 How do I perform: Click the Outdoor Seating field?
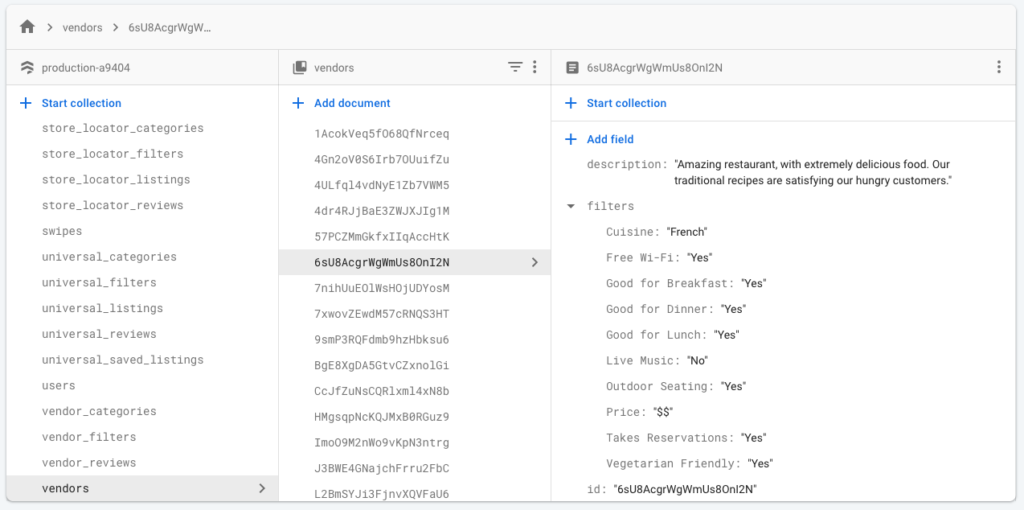676,387
